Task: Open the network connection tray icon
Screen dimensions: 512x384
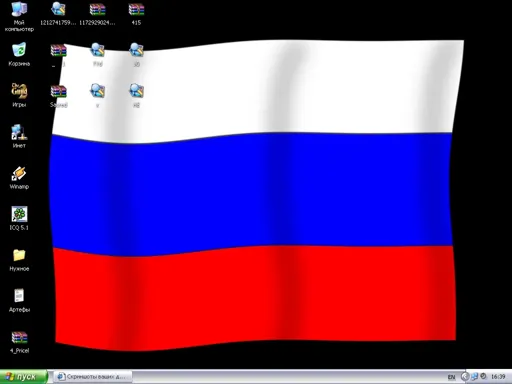Action: coord(474,377)
